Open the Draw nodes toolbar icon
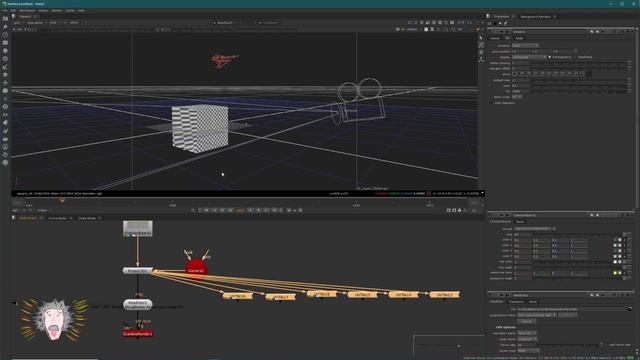The height and width of the screenshot is (360, 640). point(5,27)
